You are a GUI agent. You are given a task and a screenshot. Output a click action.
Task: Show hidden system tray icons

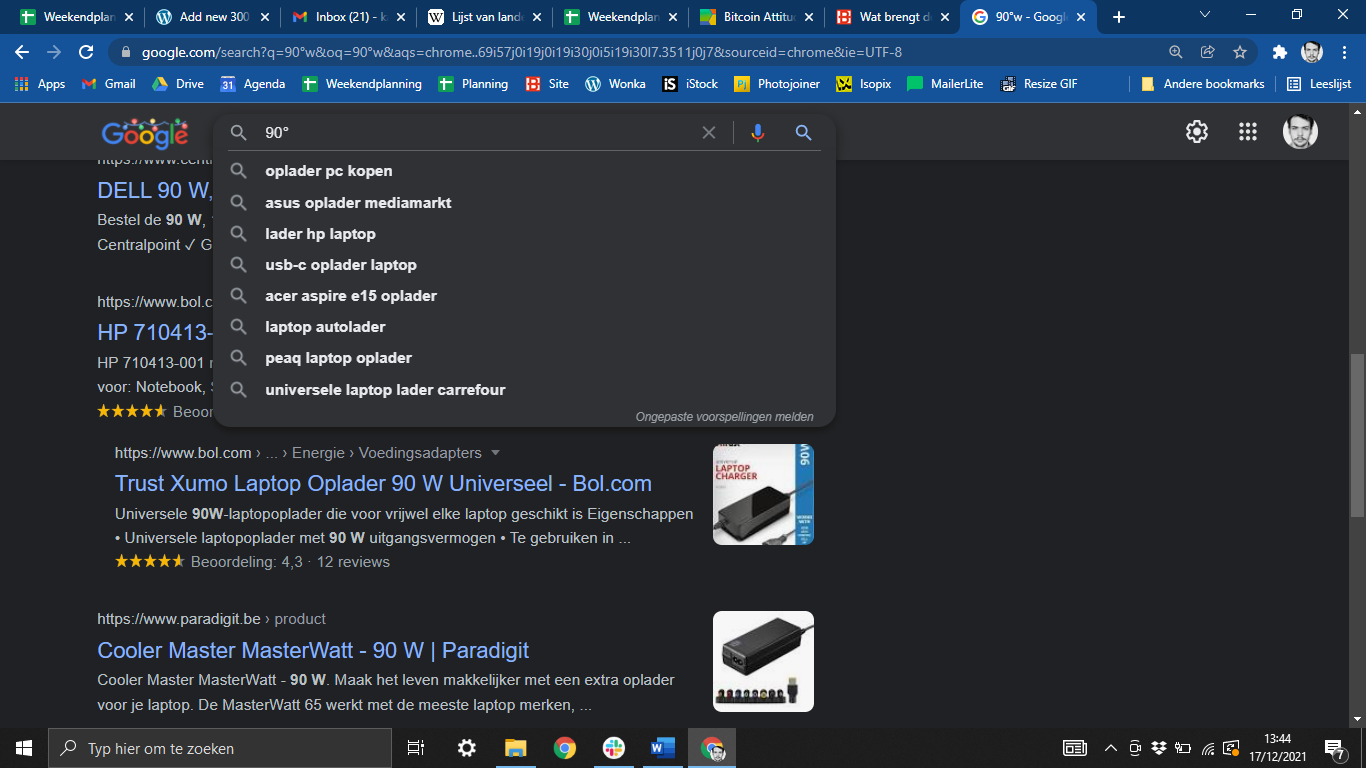pyautogui.click(x=1110, y=748)
